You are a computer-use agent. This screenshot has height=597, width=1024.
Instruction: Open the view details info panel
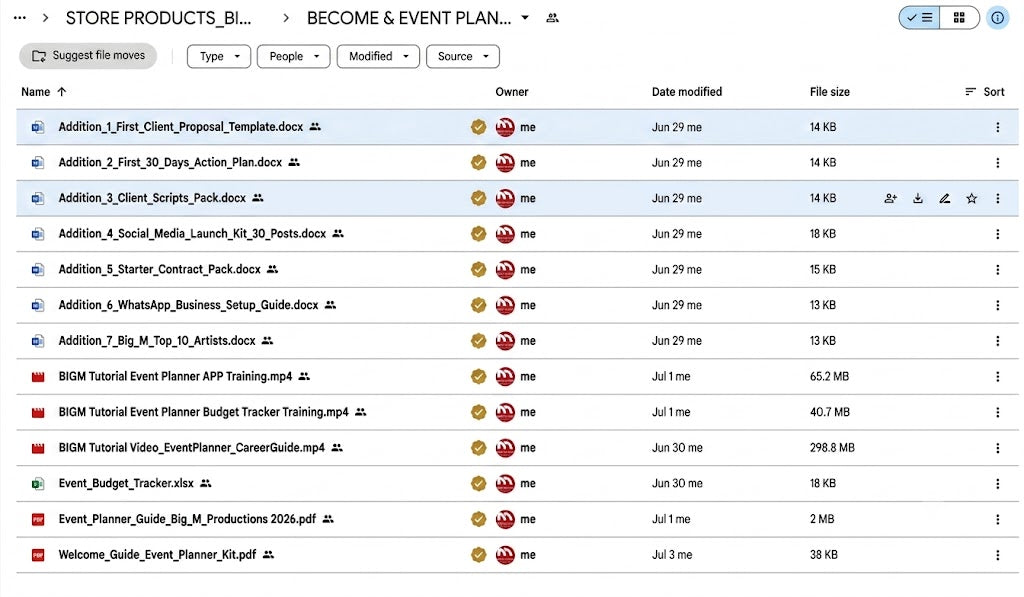point(997,18)
